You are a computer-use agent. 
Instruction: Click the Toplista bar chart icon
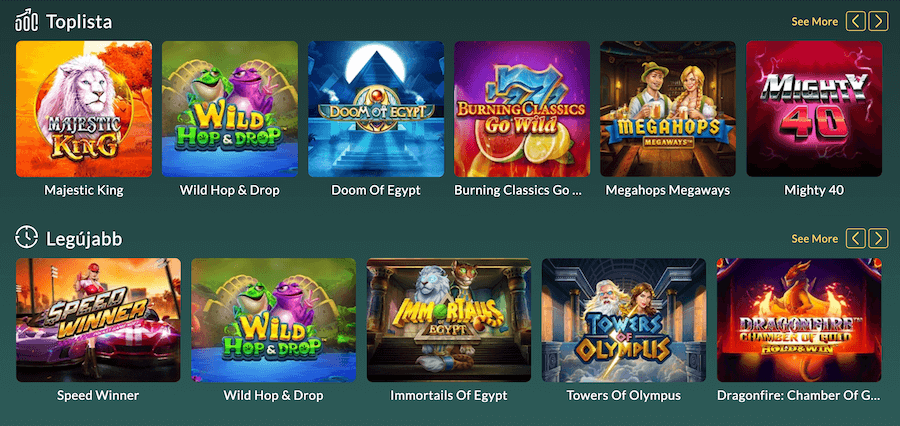pyautogui.click(x=26, y=21)
